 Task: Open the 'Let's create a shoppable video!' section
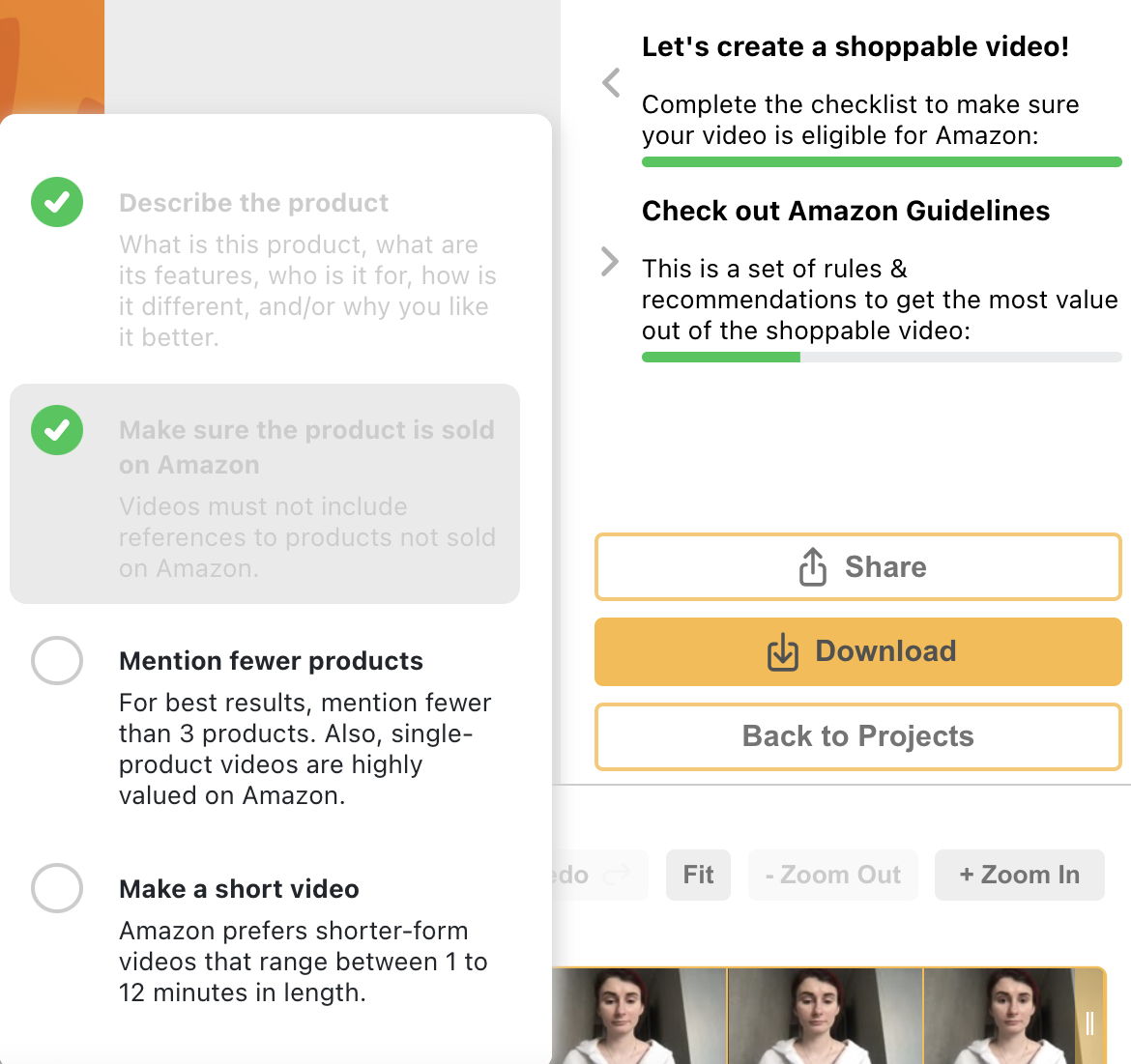(855, 46)
